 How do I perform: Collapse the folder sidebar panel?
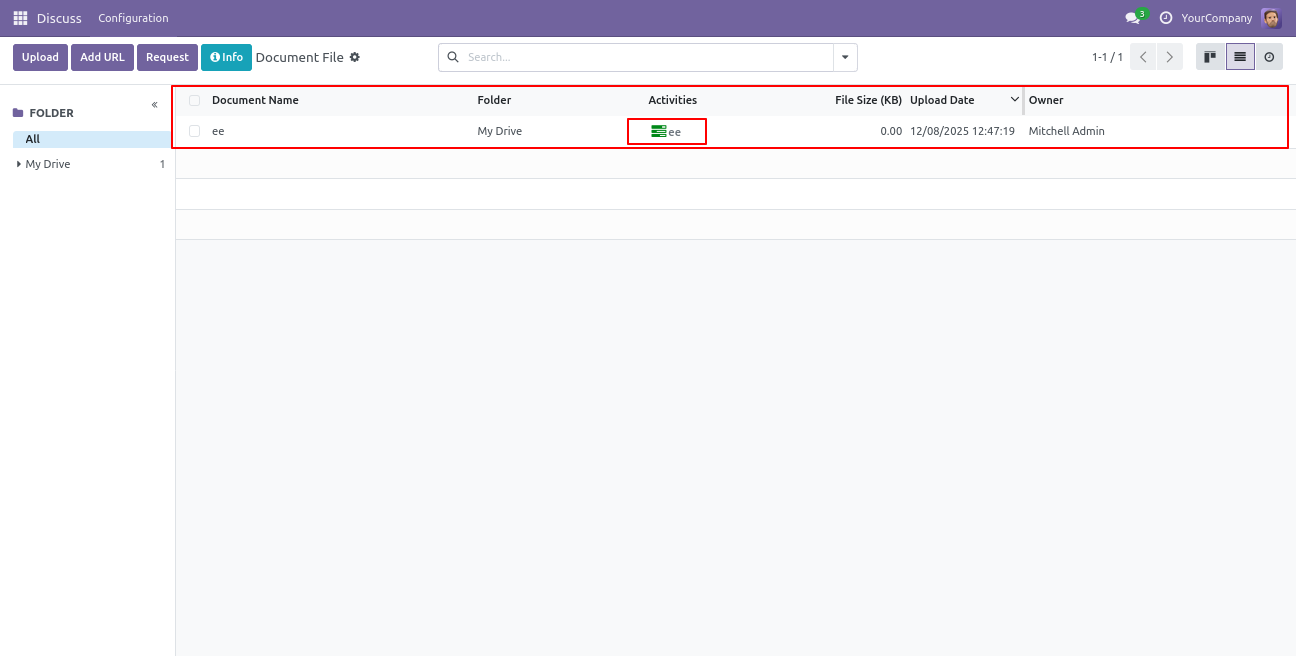154,105
